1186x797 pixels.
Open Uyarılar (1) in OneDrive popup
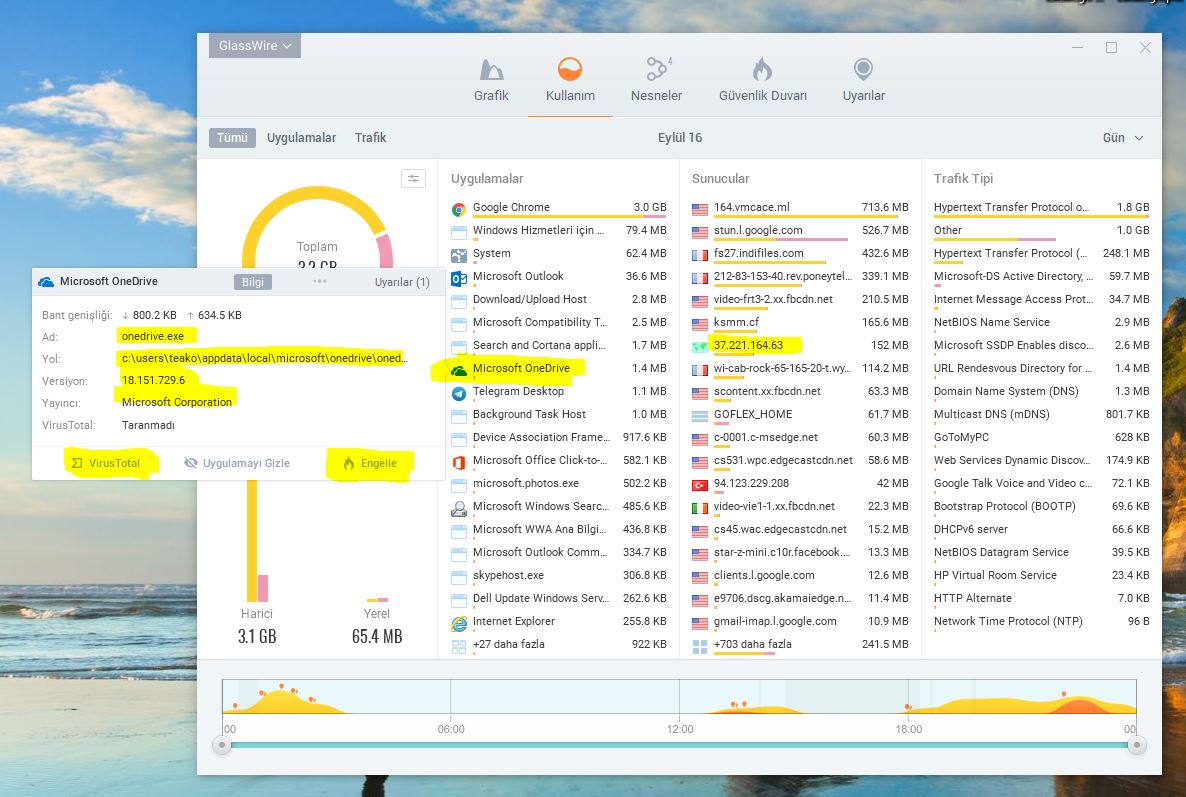402,282
